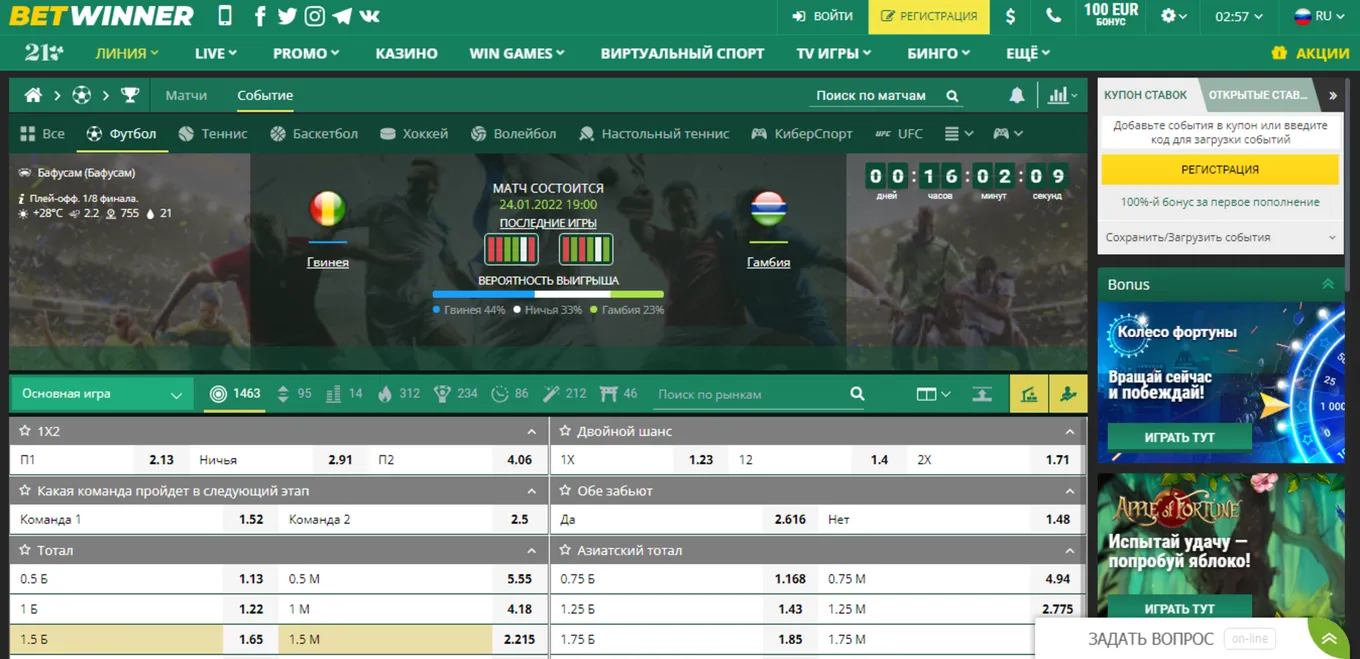
Task: Open the Гвинея team link
Action: click(328, 262)
